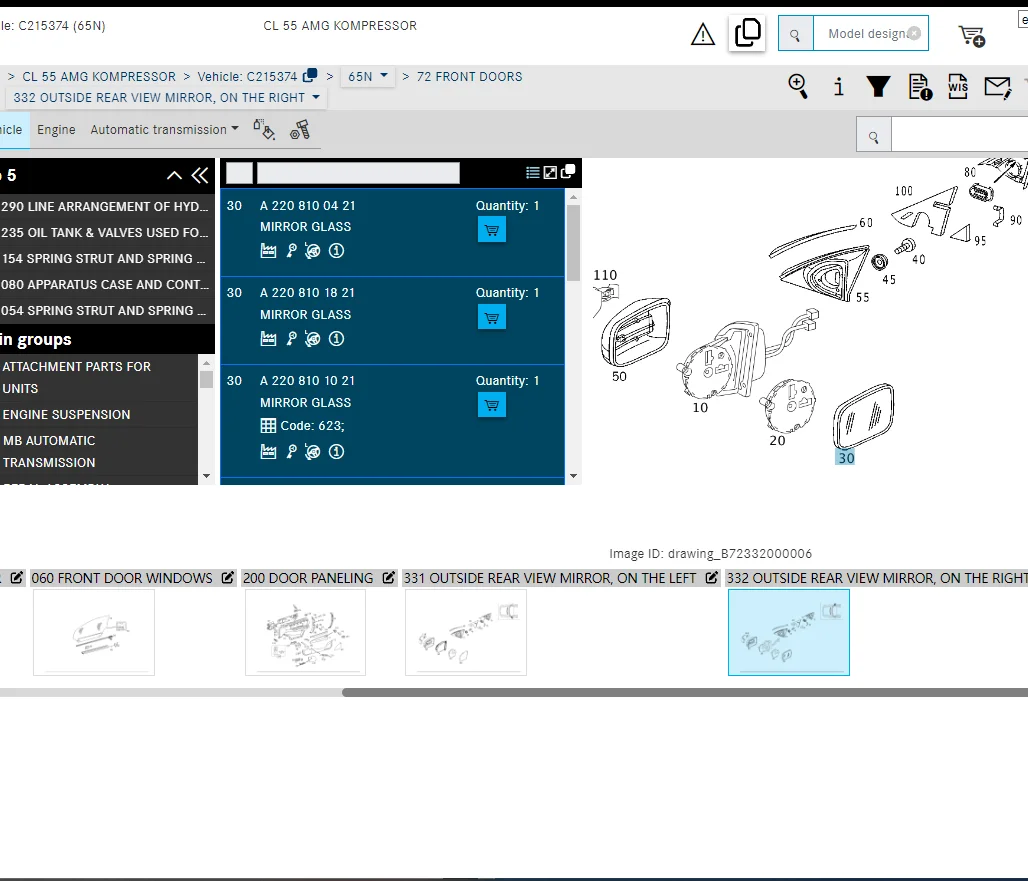Collapse the panel with the up chevron
This screenshot has height=881, width=1028.
pos(174,175)
